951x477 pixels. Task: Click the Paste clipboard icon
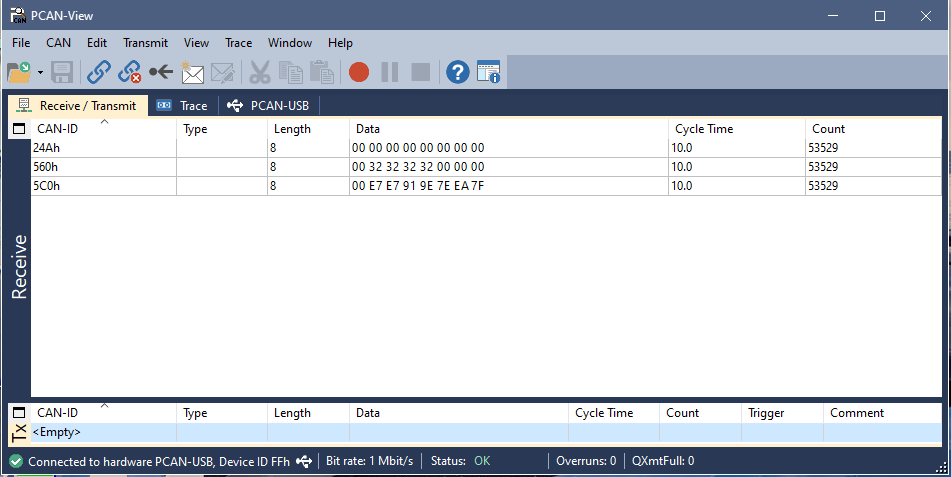click(321, 72)
